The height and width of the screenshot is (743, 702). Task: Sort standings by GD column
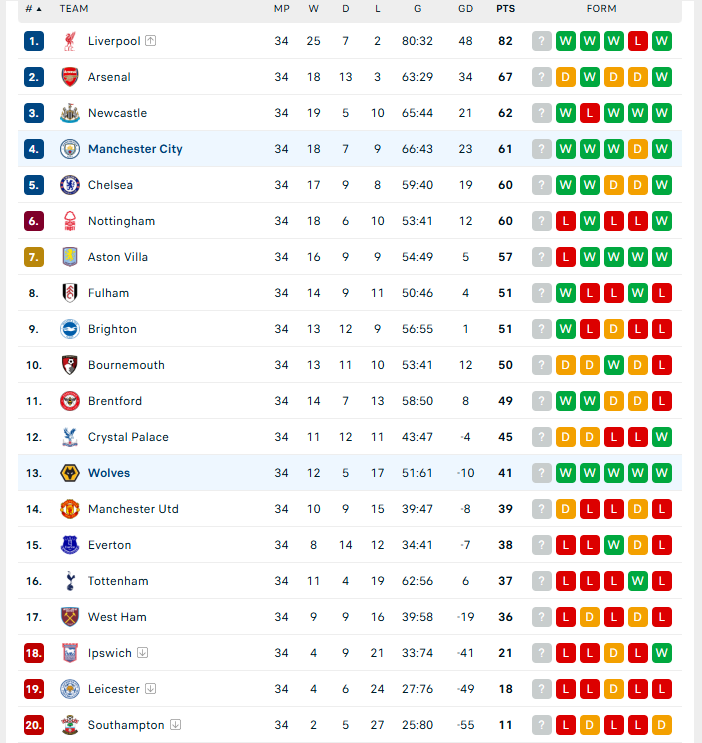(x=465, y=9)
